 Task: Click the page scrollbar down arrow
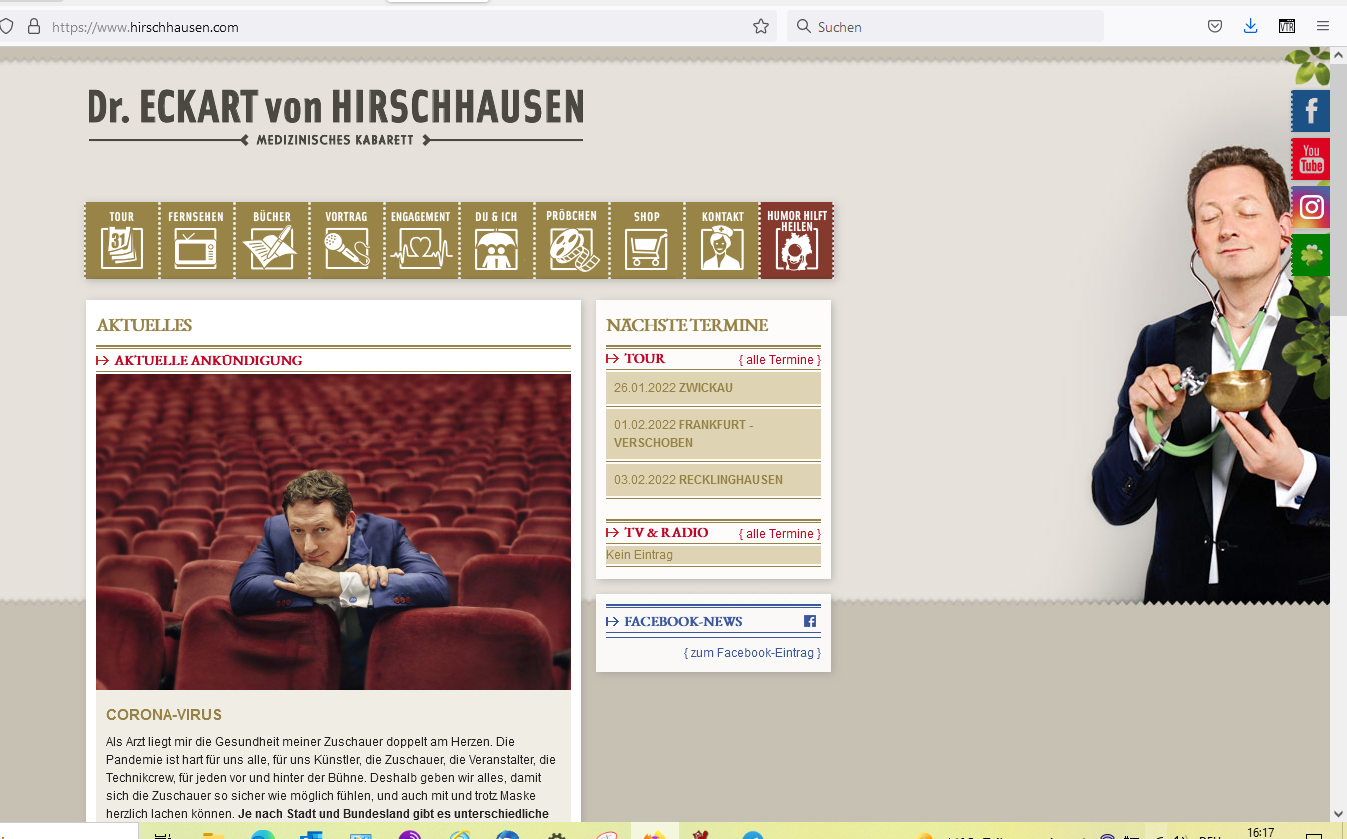coord(1338,814)
